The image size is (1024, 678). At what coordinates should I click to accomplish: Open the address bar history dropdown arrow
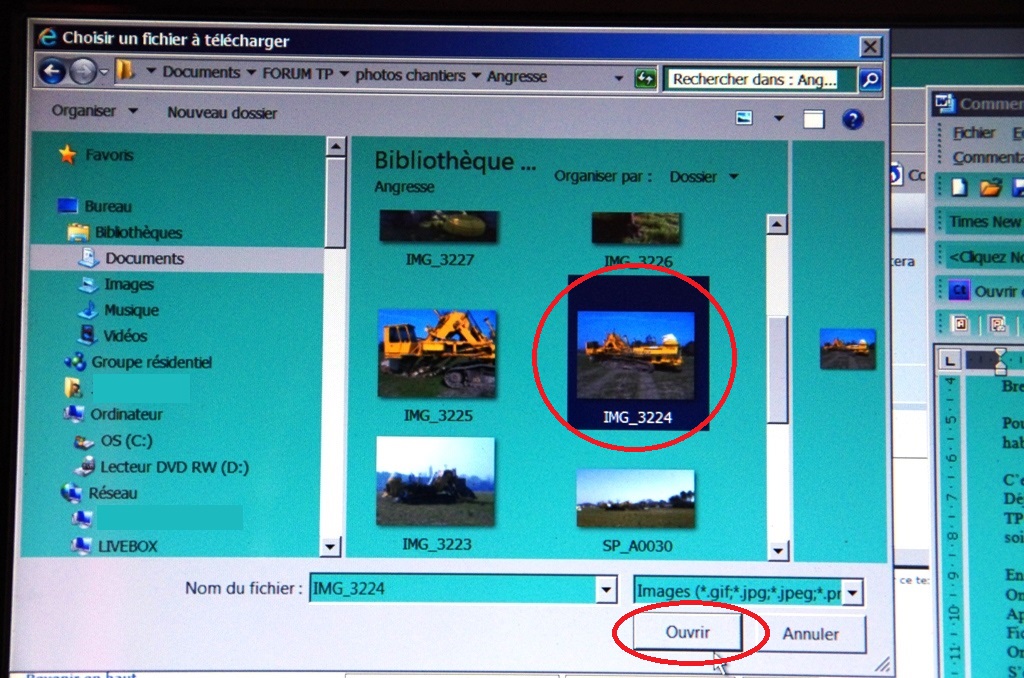click(618, 78)
